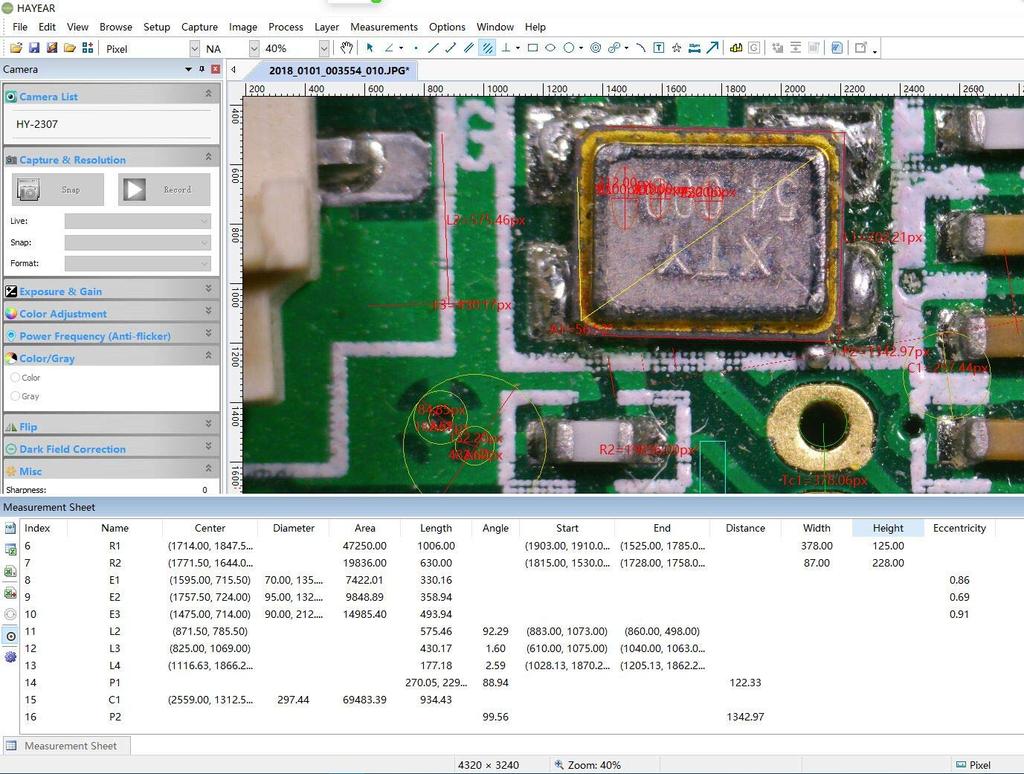Click the Height column header
This screenshot has height=774, width=1024.
pyautogui.click(x=887, y=528)
